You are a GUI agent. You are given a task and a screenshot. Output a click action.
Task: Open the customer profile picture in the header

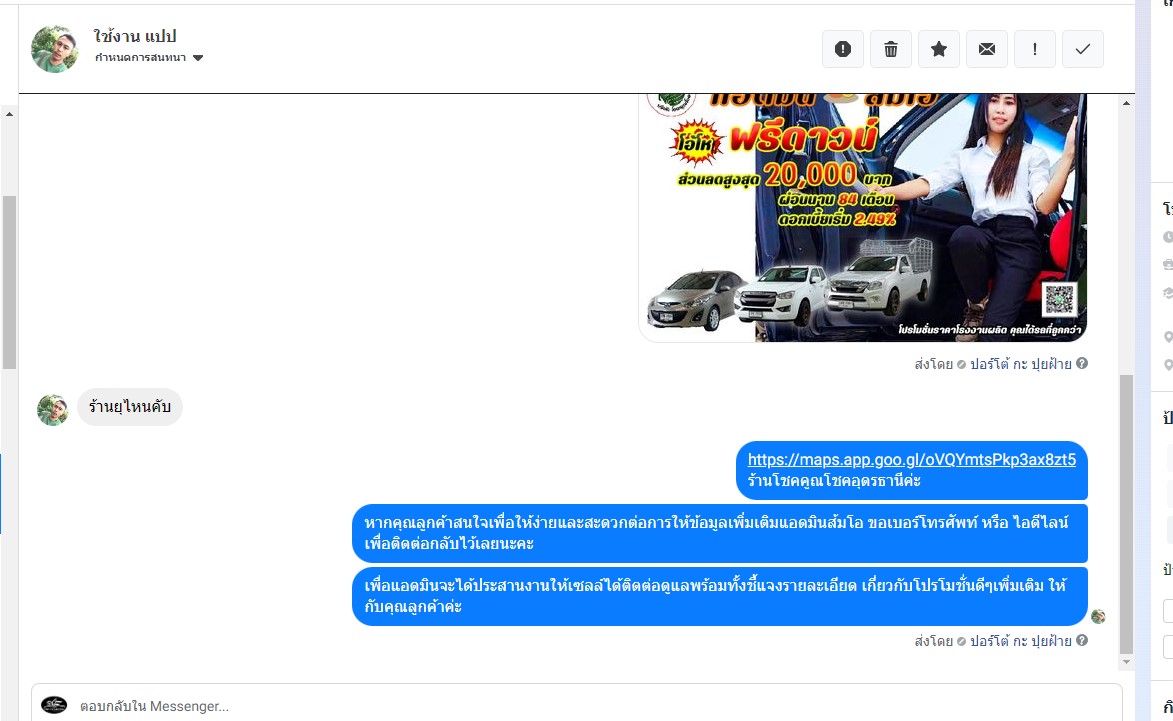[55, 49]
